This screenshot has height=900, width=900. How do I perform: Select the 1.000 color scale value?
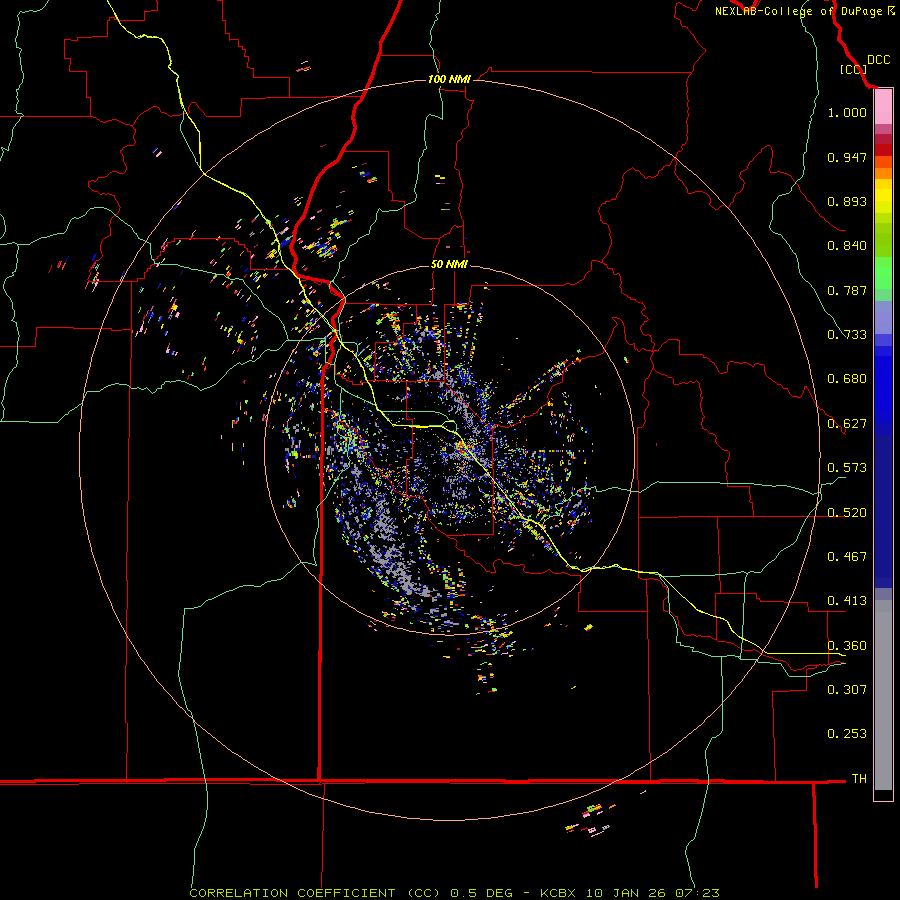tap(847, 112)
